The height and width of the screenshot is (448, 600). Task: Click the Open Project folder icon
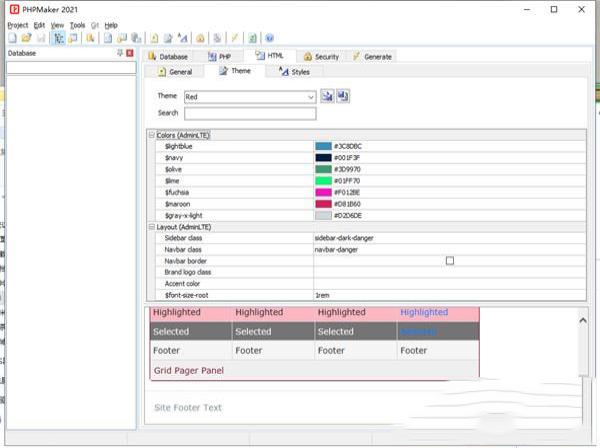[26, 38]
